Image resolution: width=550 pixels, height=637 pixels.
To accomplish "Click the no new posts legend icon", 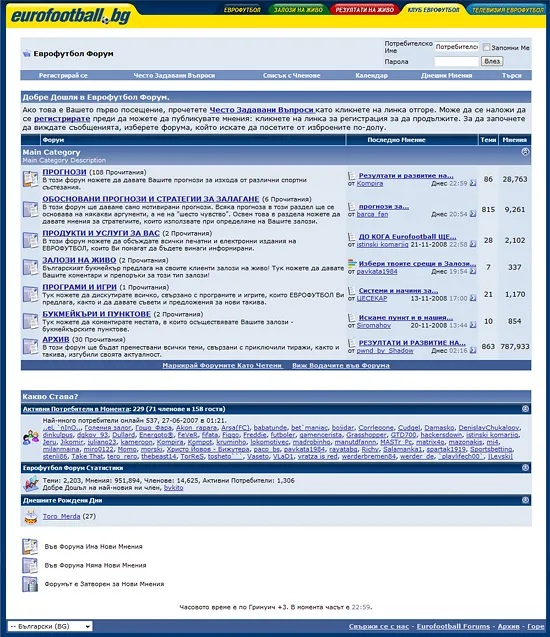I will click(30, 565).
